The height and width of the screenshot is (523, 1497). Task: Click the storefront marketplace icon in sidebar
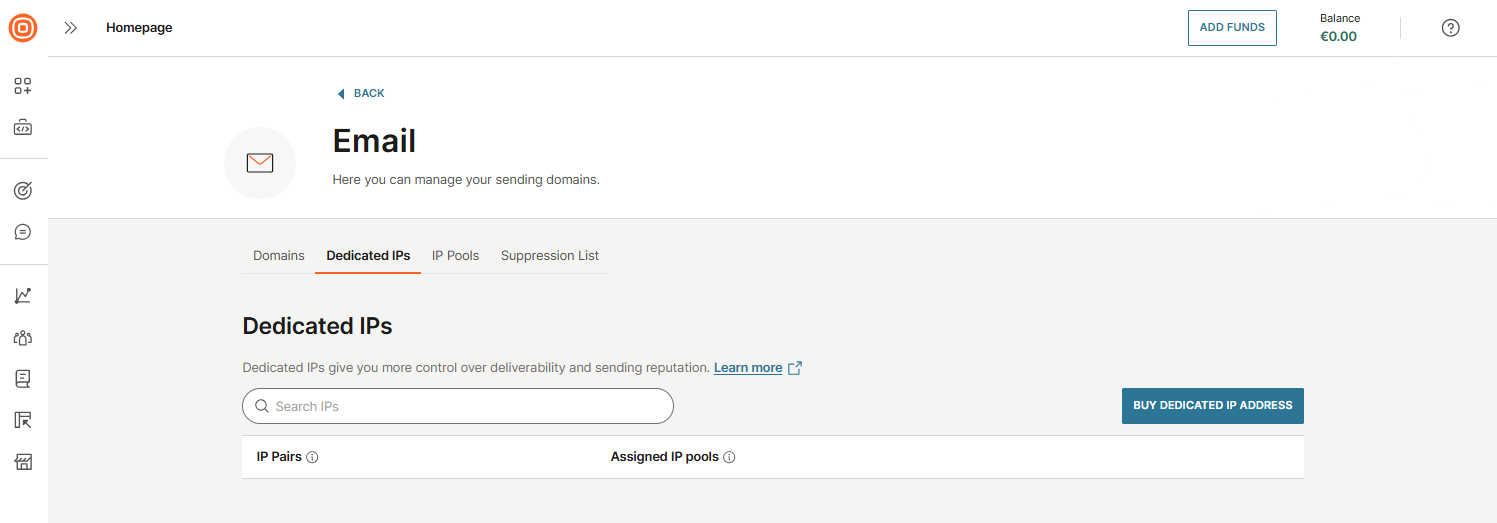[x=23, y=462]
